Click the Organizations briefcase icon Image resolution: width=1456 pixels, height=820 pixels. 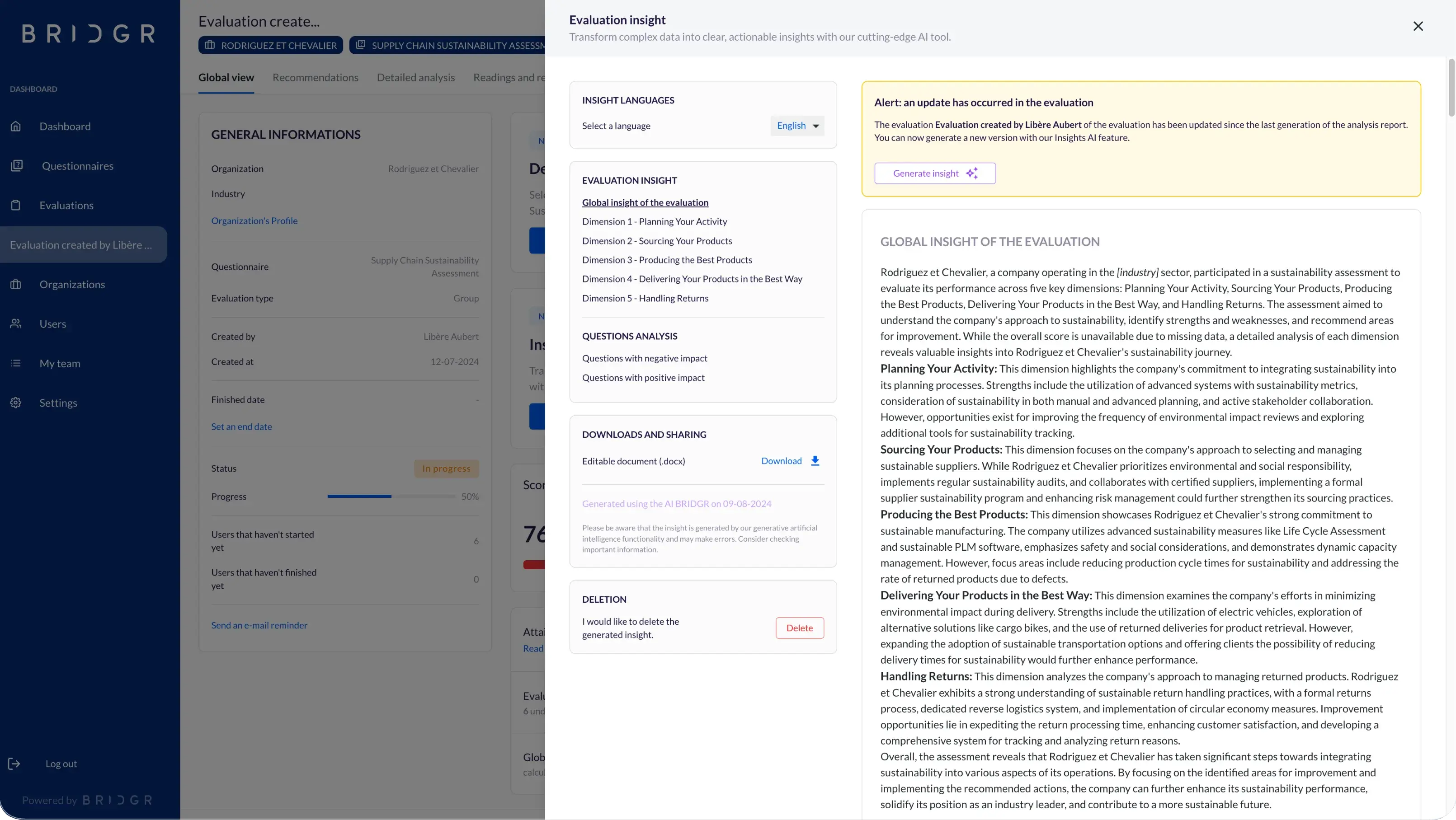tap(16, 284)
